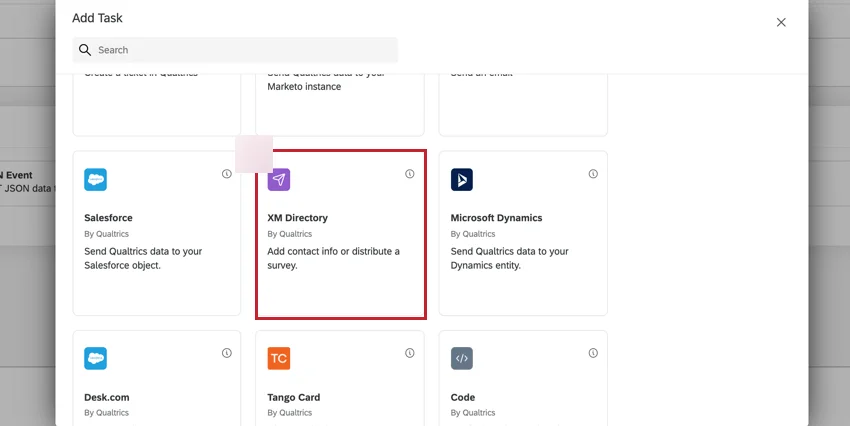The width and height of the screenshot is (850, 426).
Task: Show info for Desk.com task
Action: pos(227,353)
